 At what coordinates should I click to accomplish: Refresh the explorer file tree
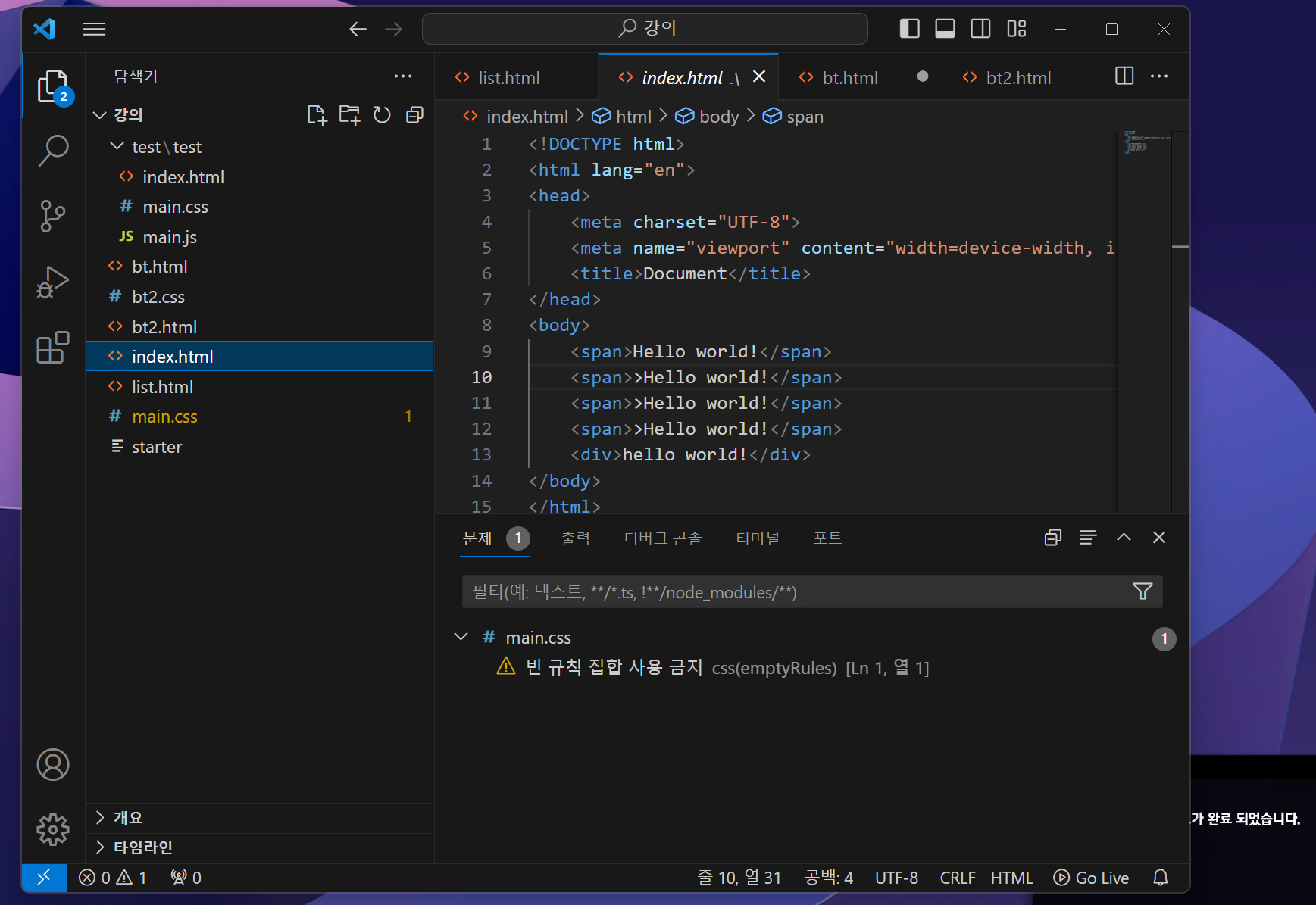[x=382, y=115]
